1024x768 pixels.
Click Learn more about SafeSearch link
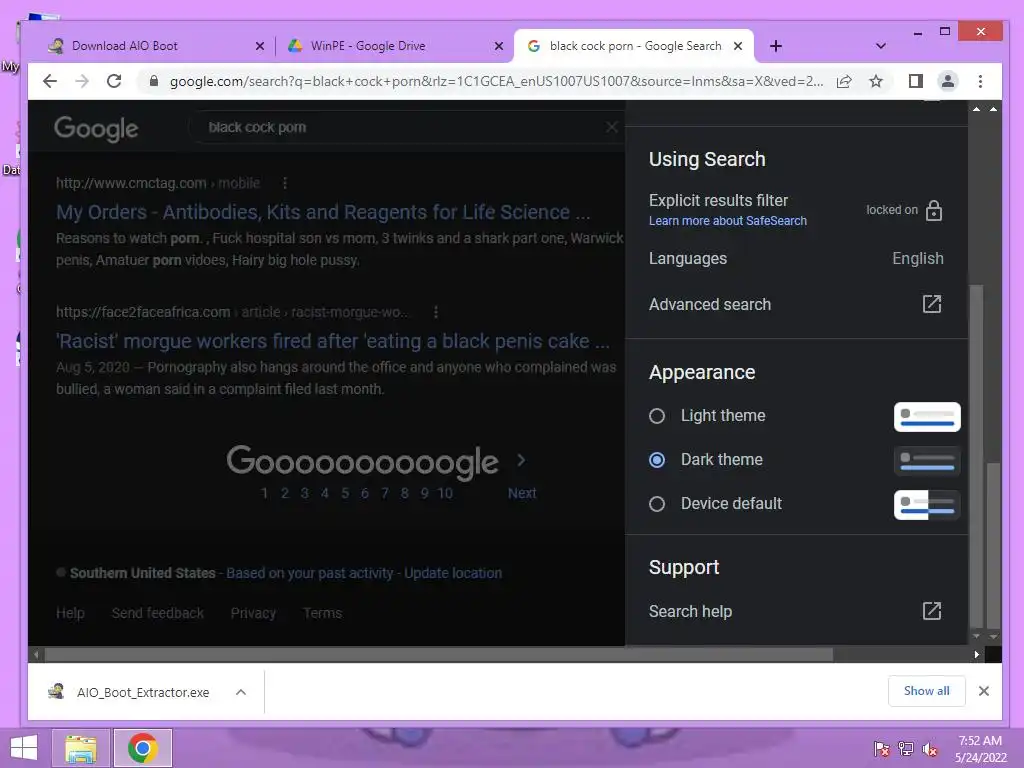pos(728,221)
